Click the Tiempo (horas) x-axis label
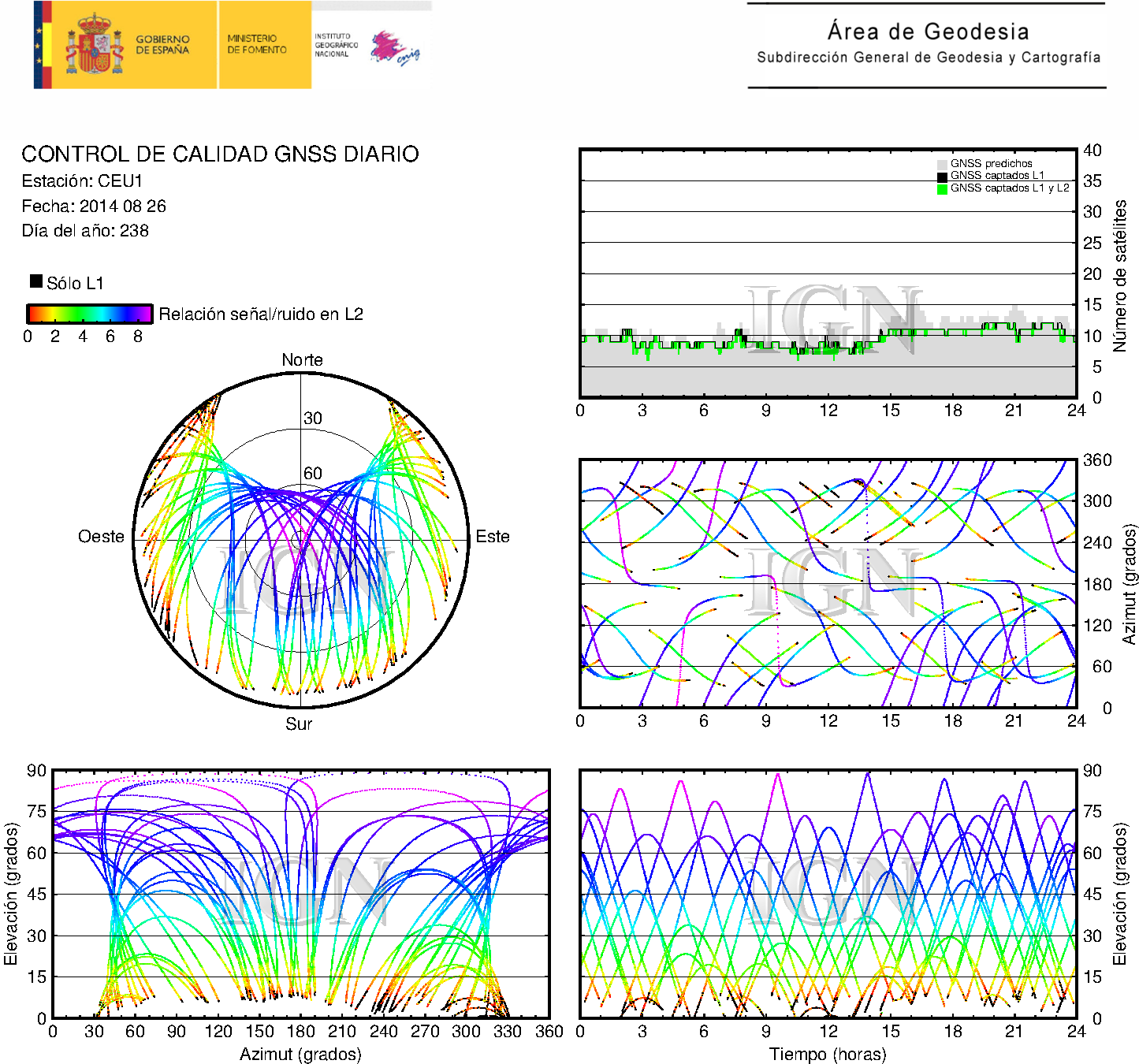Image resolution: width=1139 pixels, height=1064 pixels. click(828, 1054)
